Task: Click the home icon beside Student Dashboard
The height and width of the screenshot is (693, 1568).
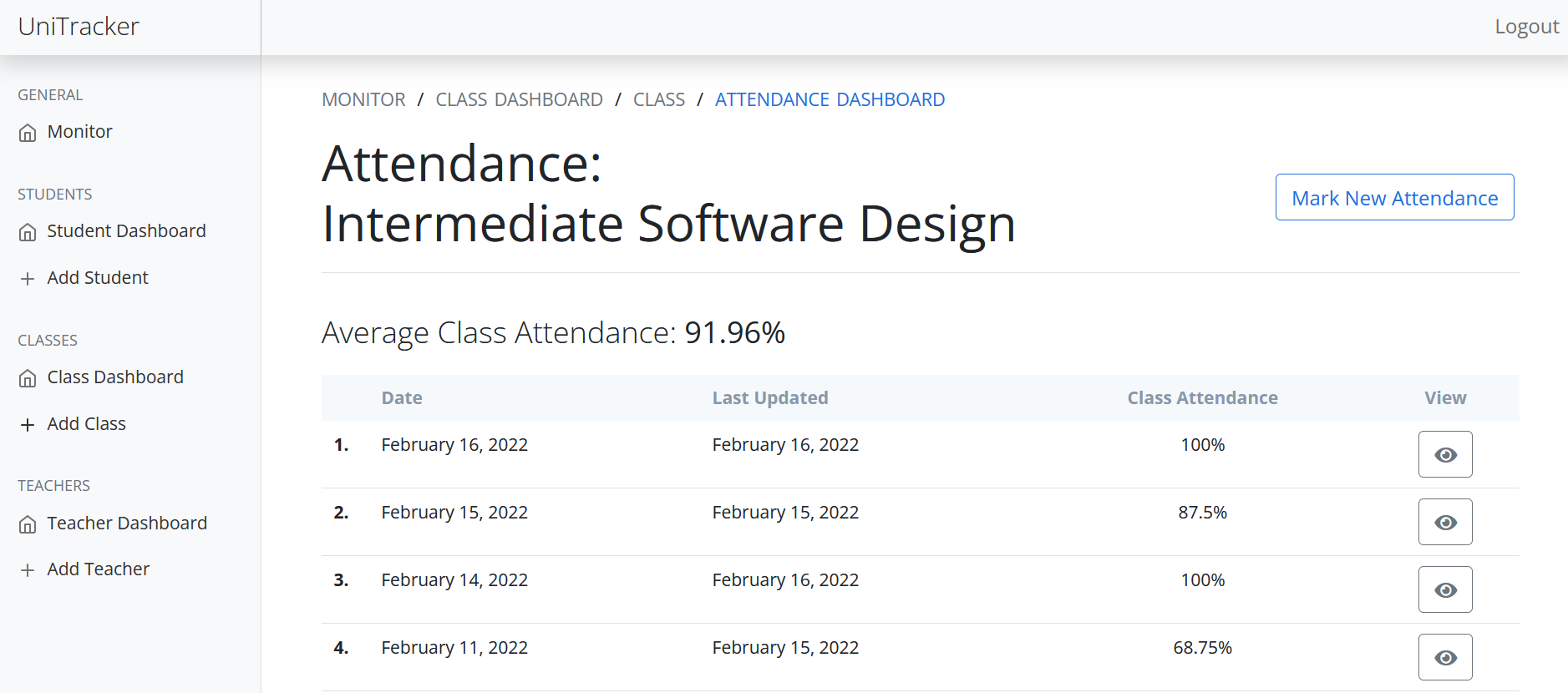Action: click(x=28, y=232)
